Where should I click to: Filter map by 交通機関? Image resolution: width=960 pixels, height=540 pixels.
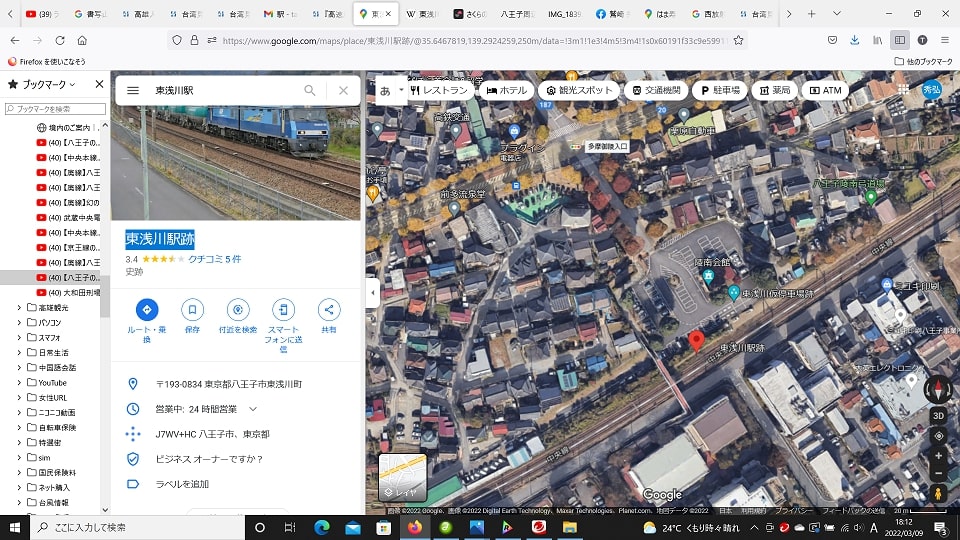tap(656, 90)
